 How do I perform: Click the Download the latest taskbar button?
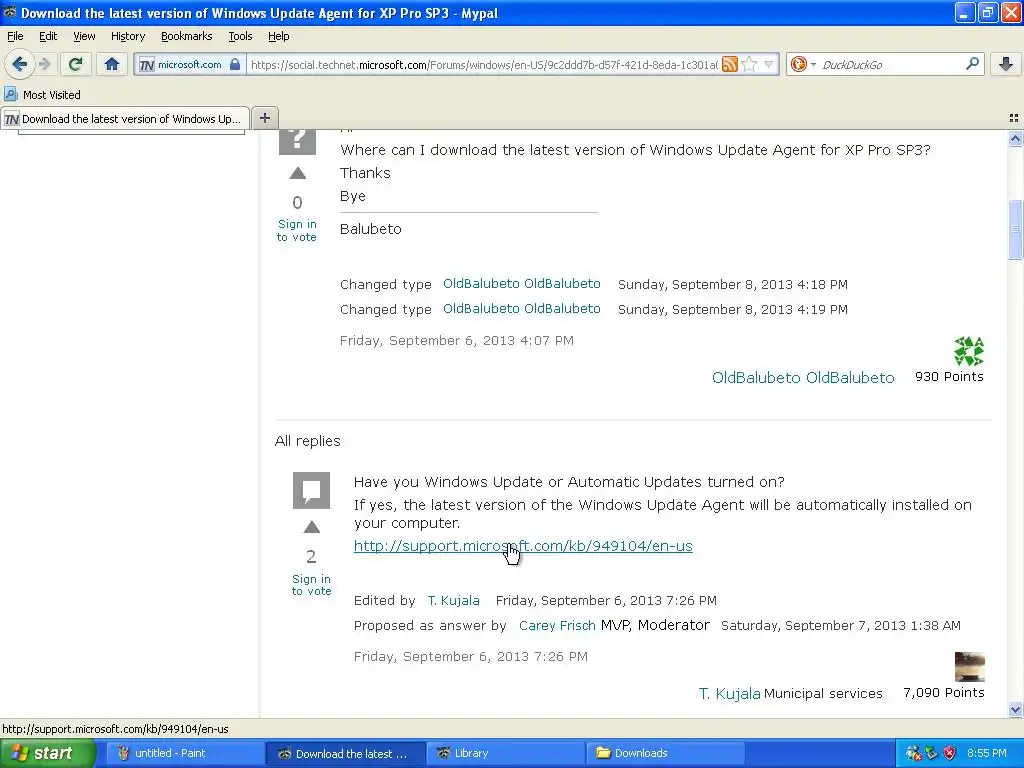pos(345,753)
